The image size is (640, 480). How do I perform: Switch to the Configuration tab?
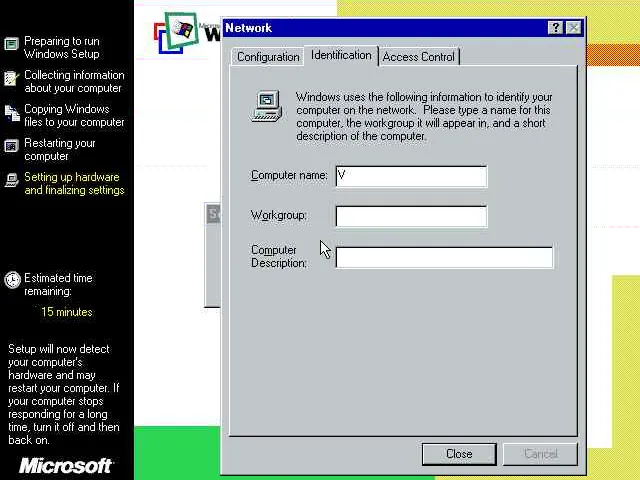click(x=268, y=57)
